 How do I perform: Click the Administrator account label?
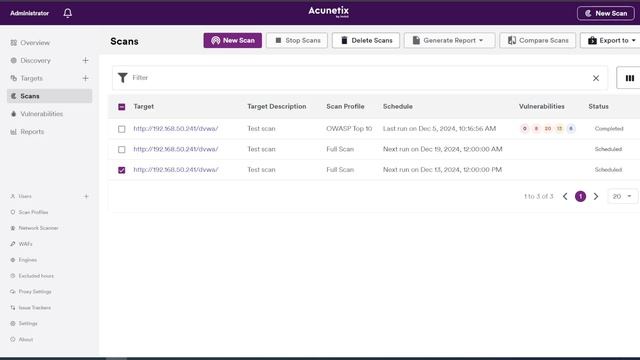point(29,13)
